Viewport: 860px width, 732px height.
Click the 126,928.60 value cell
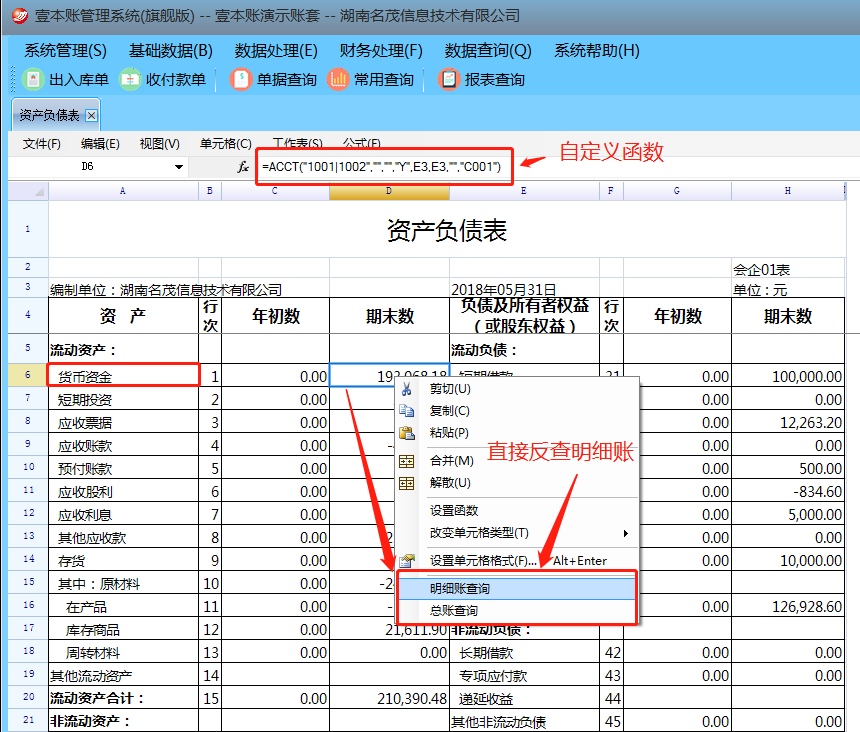(x=788, y=605)
